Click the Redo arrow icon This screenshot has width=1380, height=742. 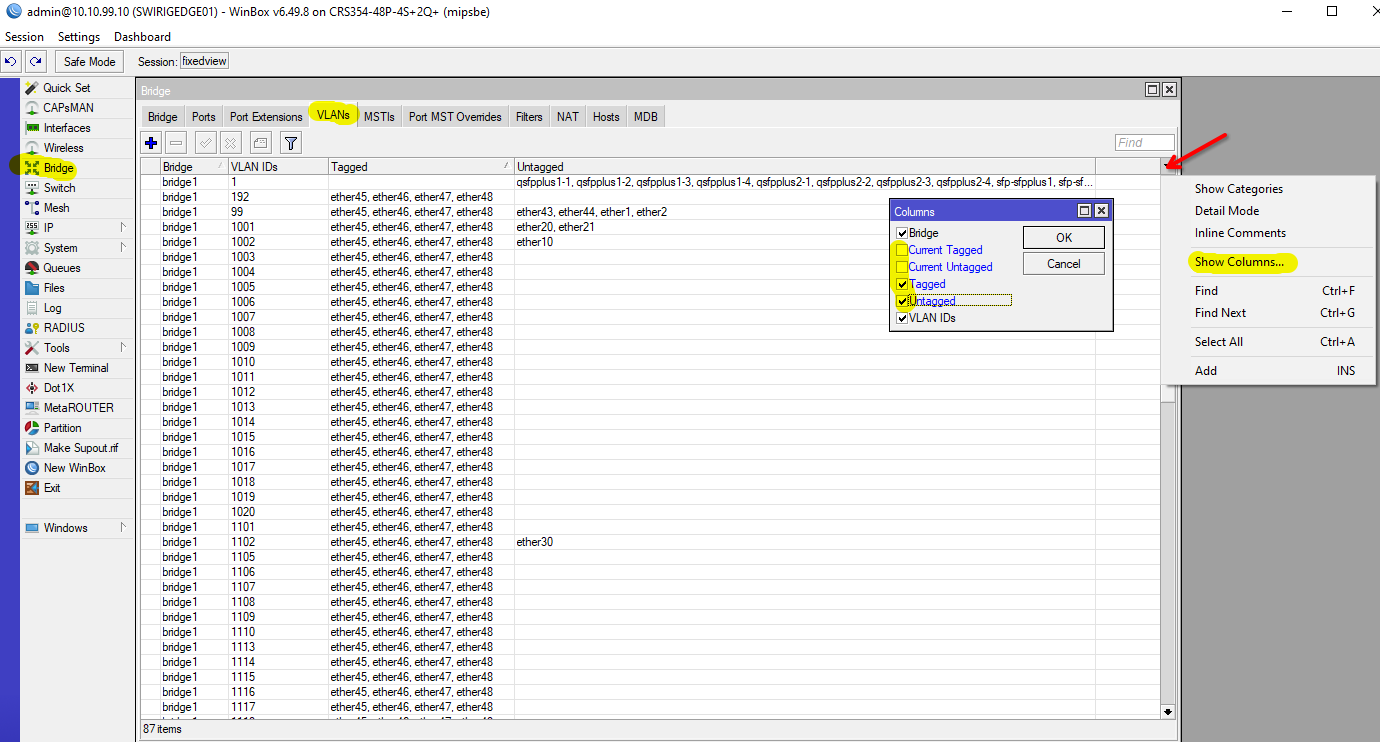click(x=35, y=61)
